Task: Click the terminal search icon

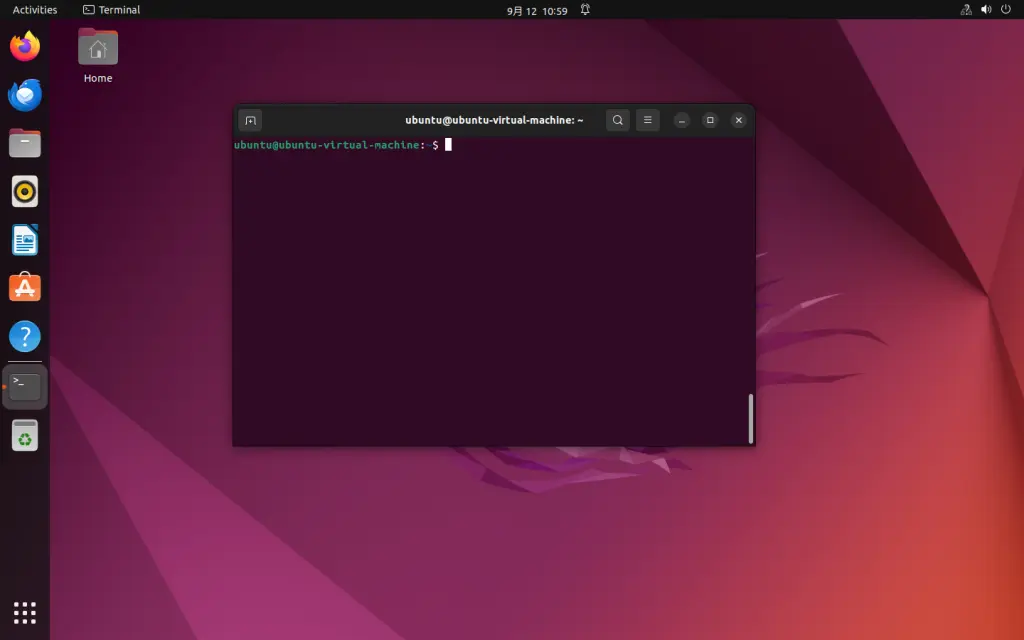Action: click(618, 120)
